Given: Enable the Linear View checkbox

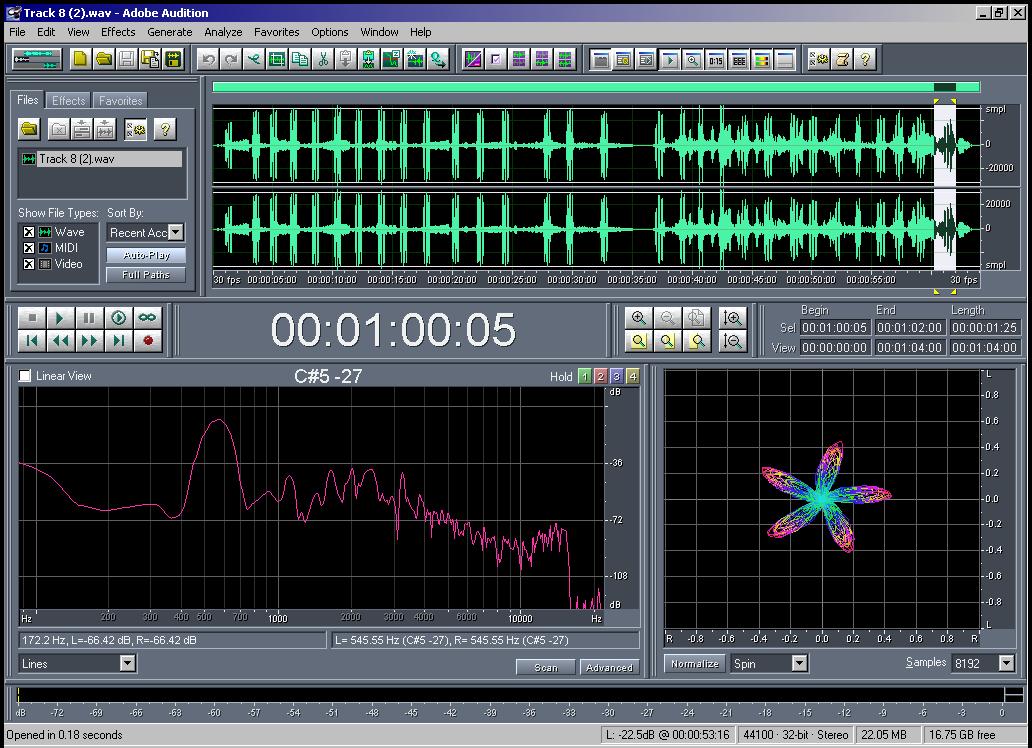Looking at the screenshot, I should [x=26, y=376].
